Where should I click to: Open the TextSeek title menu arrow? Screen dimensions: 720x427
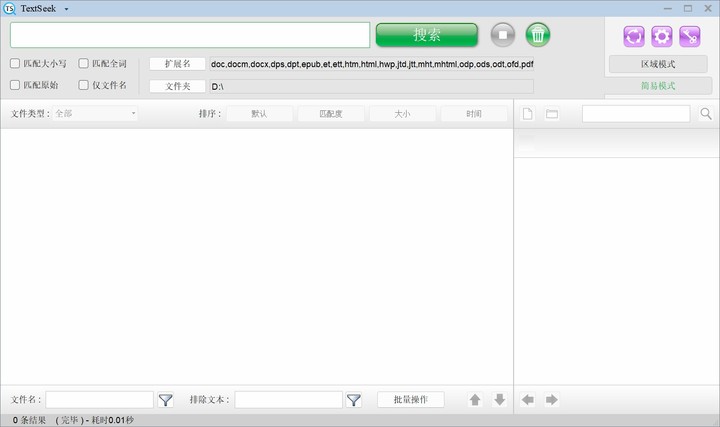tap(66, 8)
